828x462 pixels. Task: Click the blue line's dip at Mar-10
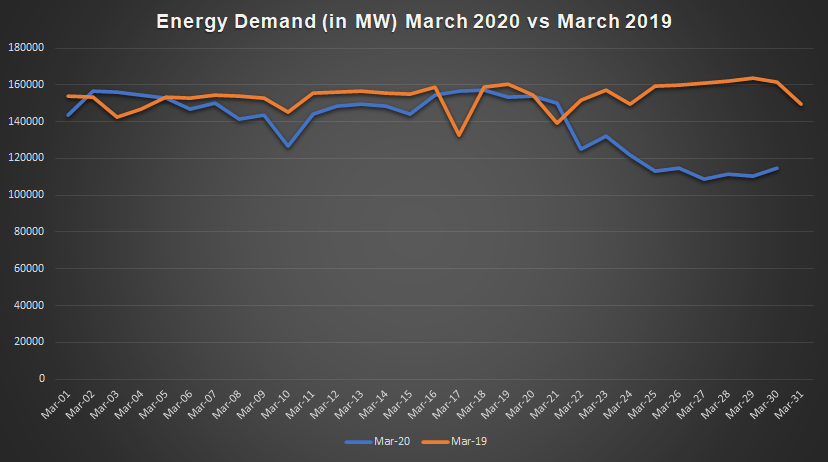pos(288,146)
